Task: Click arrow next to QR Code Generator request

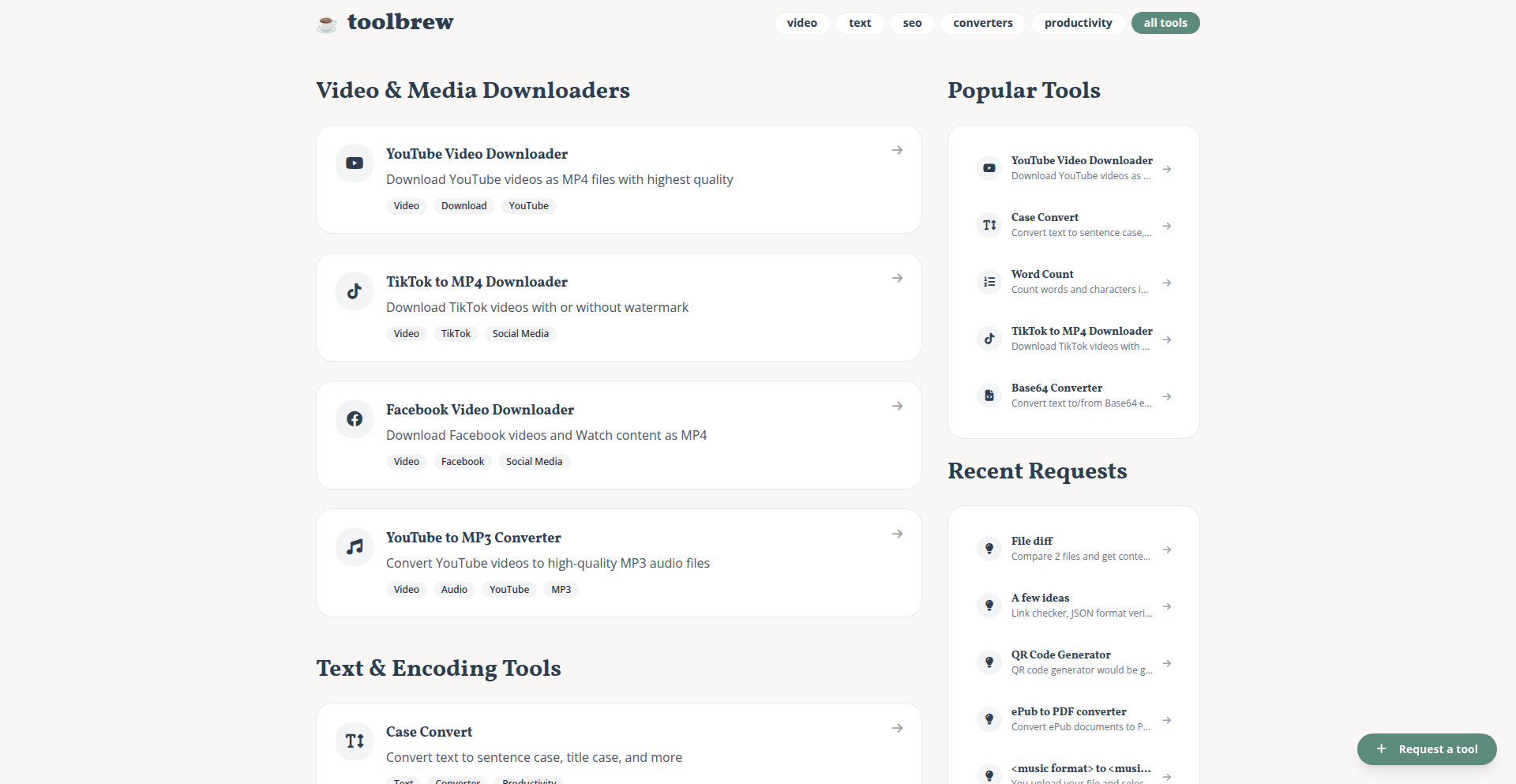Action: point(1167,663)
